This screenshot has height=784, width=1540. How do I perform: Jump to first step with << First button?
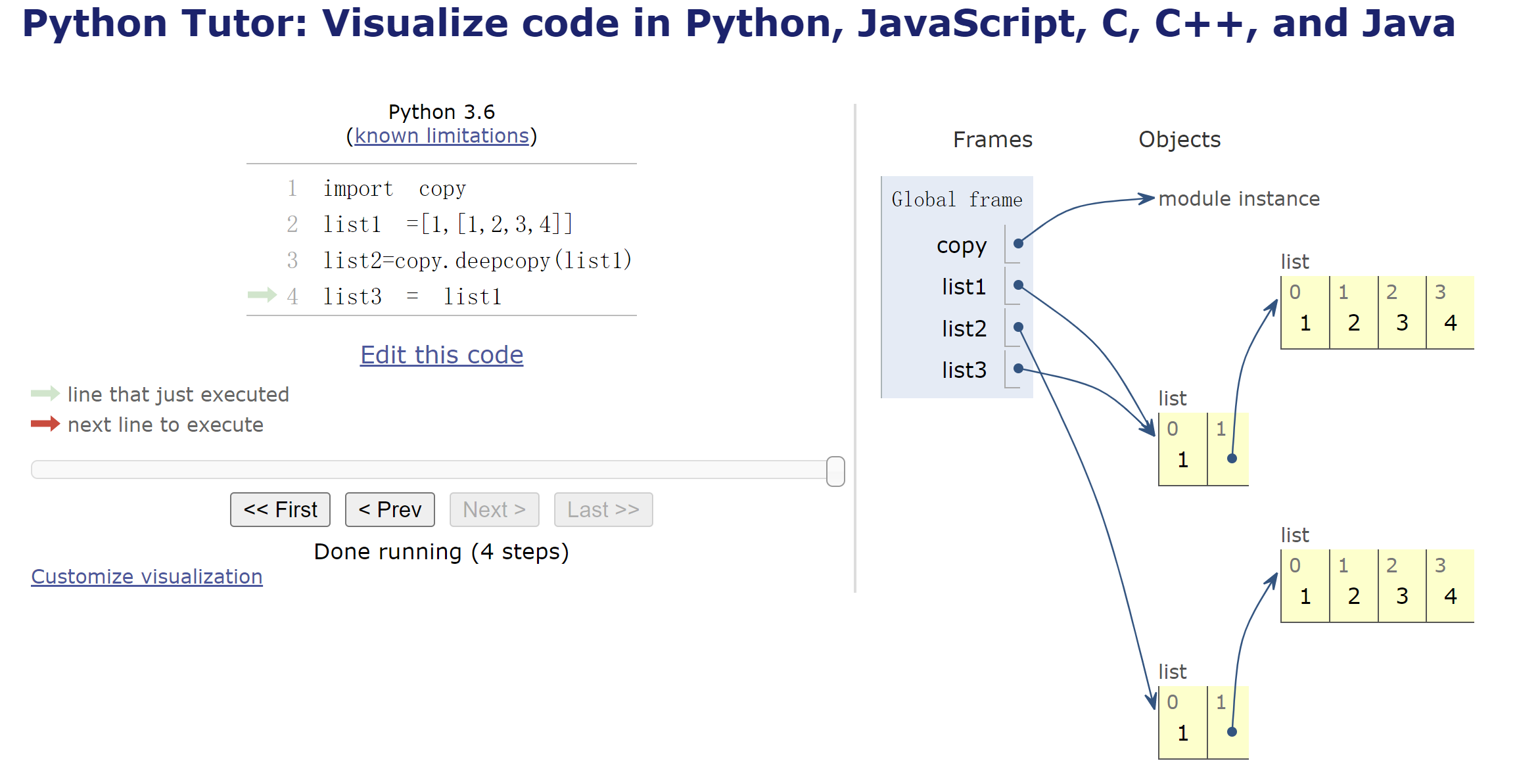tap(280, 509)
